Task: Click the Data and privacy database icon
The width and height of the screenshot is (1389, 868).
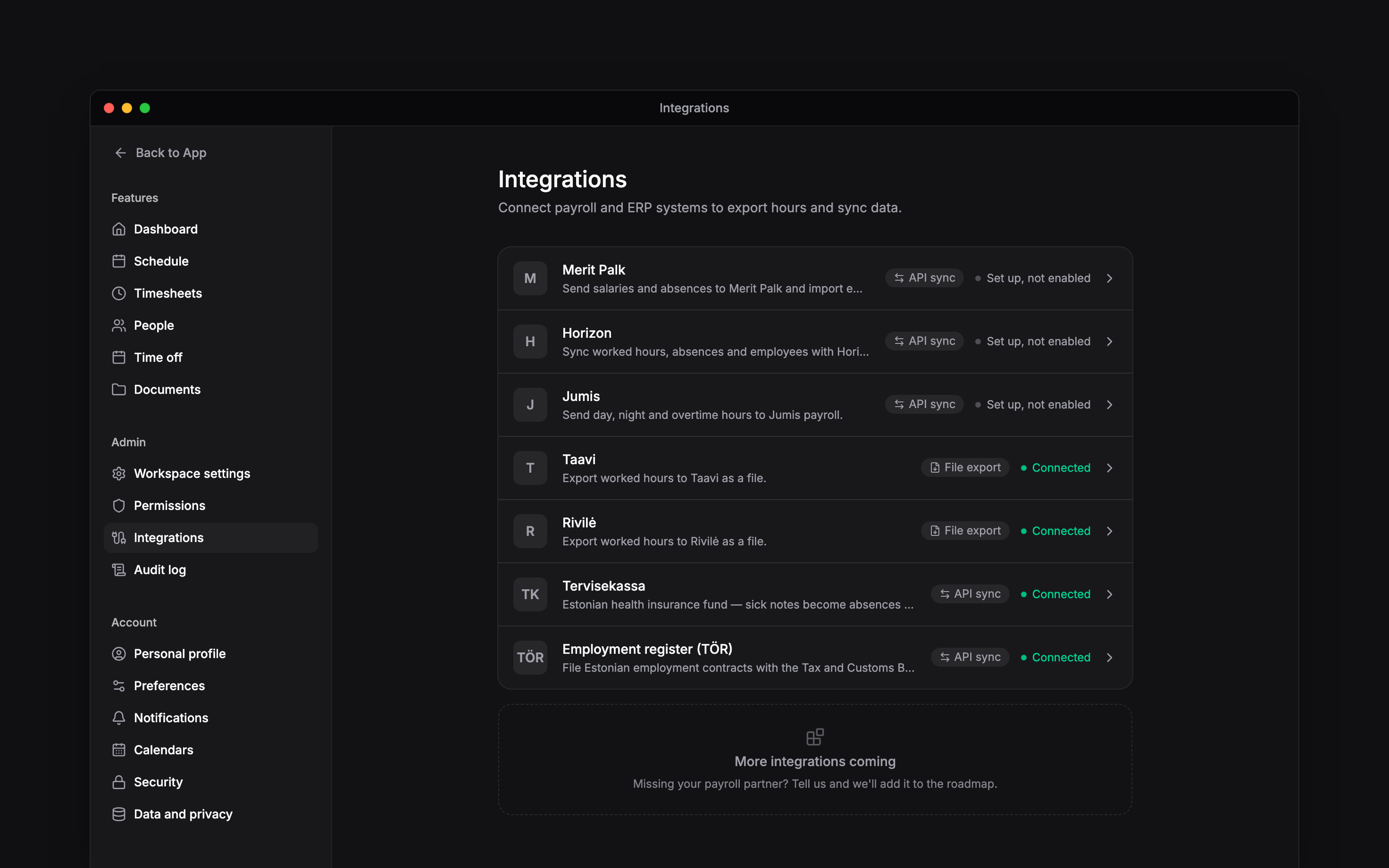Action: (119, 814)
